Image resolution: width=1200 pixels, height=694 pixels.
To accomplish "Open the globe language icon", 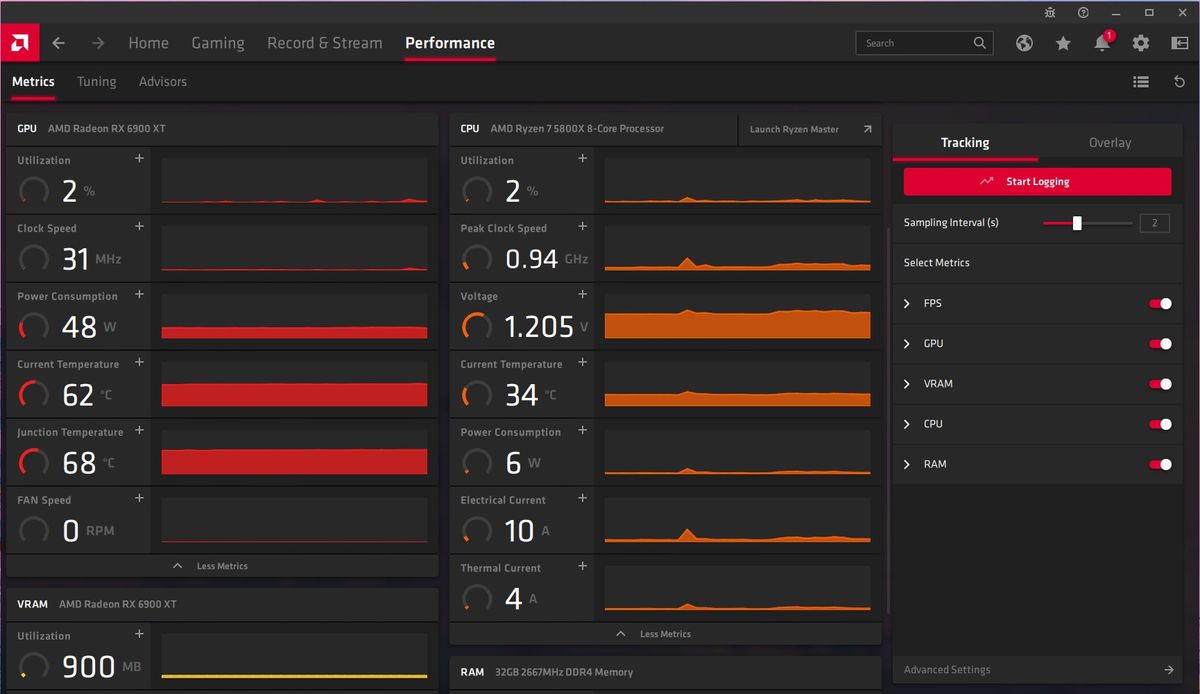I will [x=1024, y=43].
